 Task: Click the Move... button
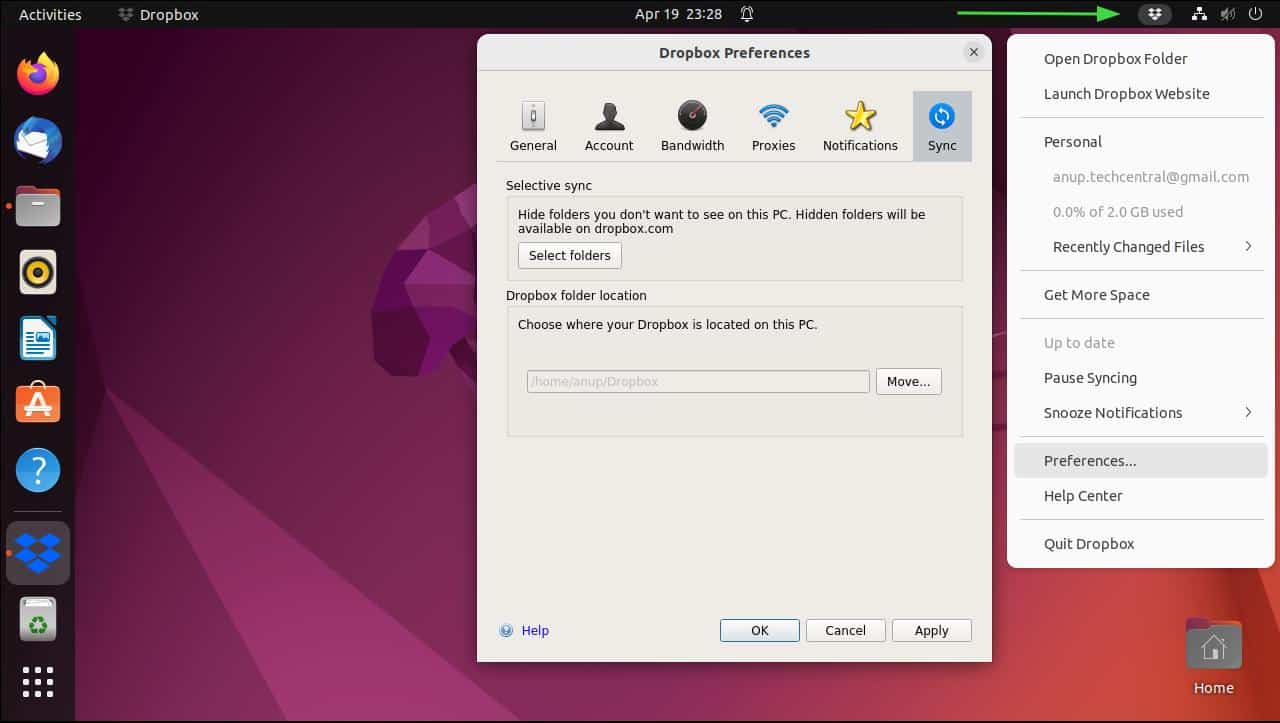(x=909, y=381)
